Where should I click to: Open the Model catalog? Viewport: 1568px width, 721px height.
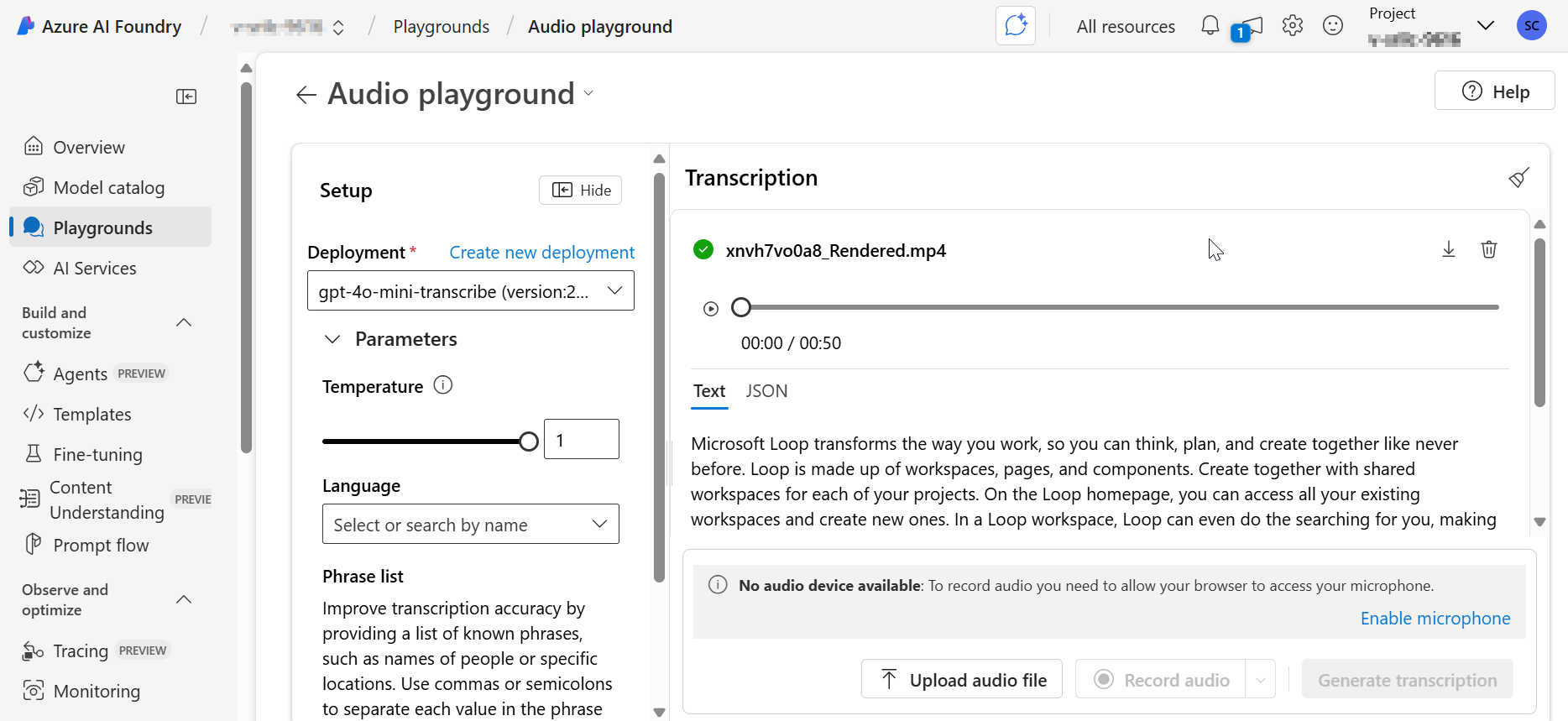pos(110,188)
